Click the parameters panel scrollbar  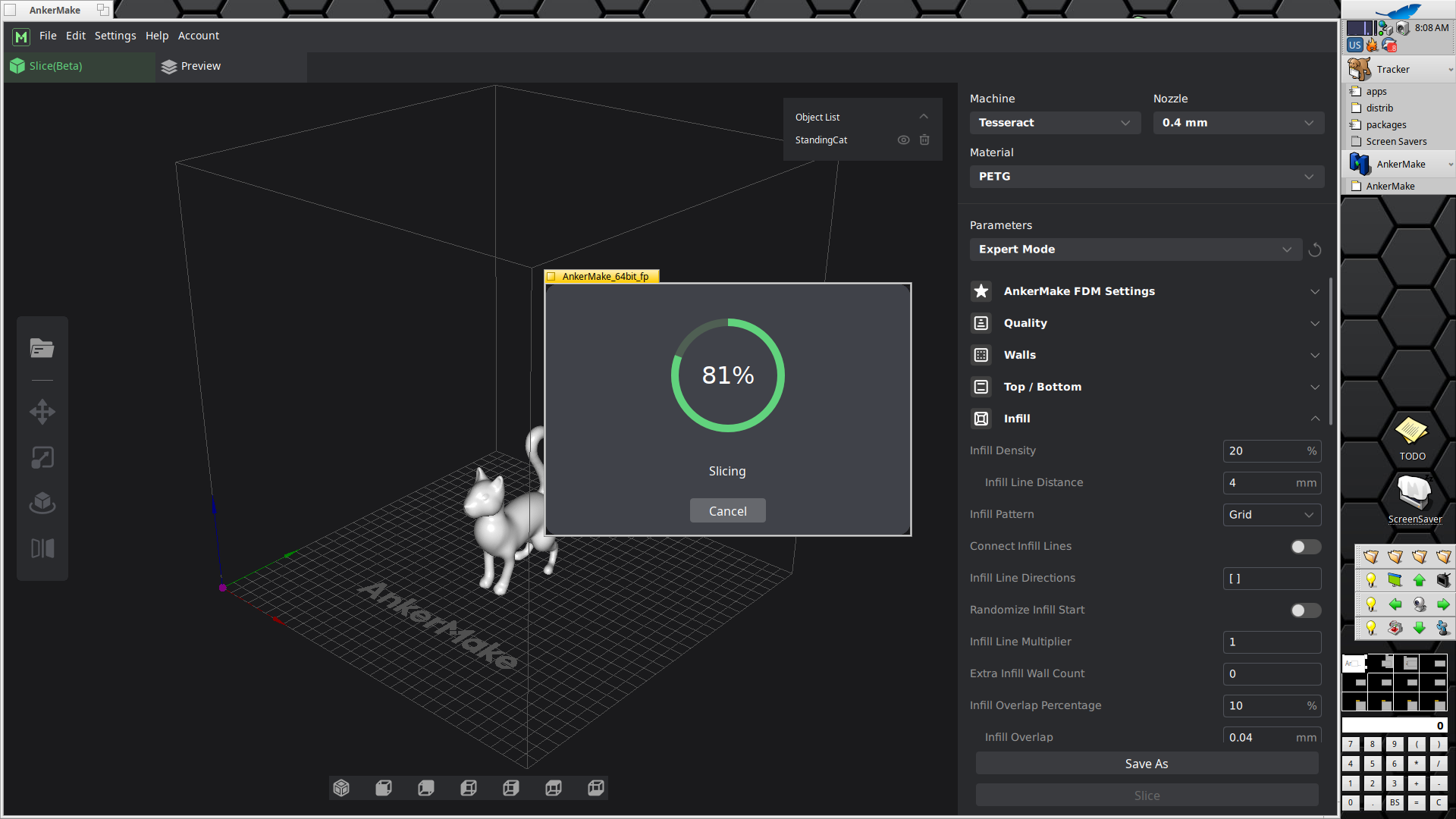click(1331, 349)
